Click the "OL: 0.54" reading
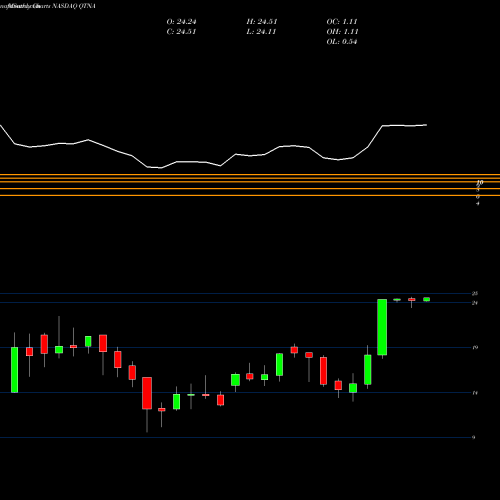500x500 pixels. click(342, 42)
